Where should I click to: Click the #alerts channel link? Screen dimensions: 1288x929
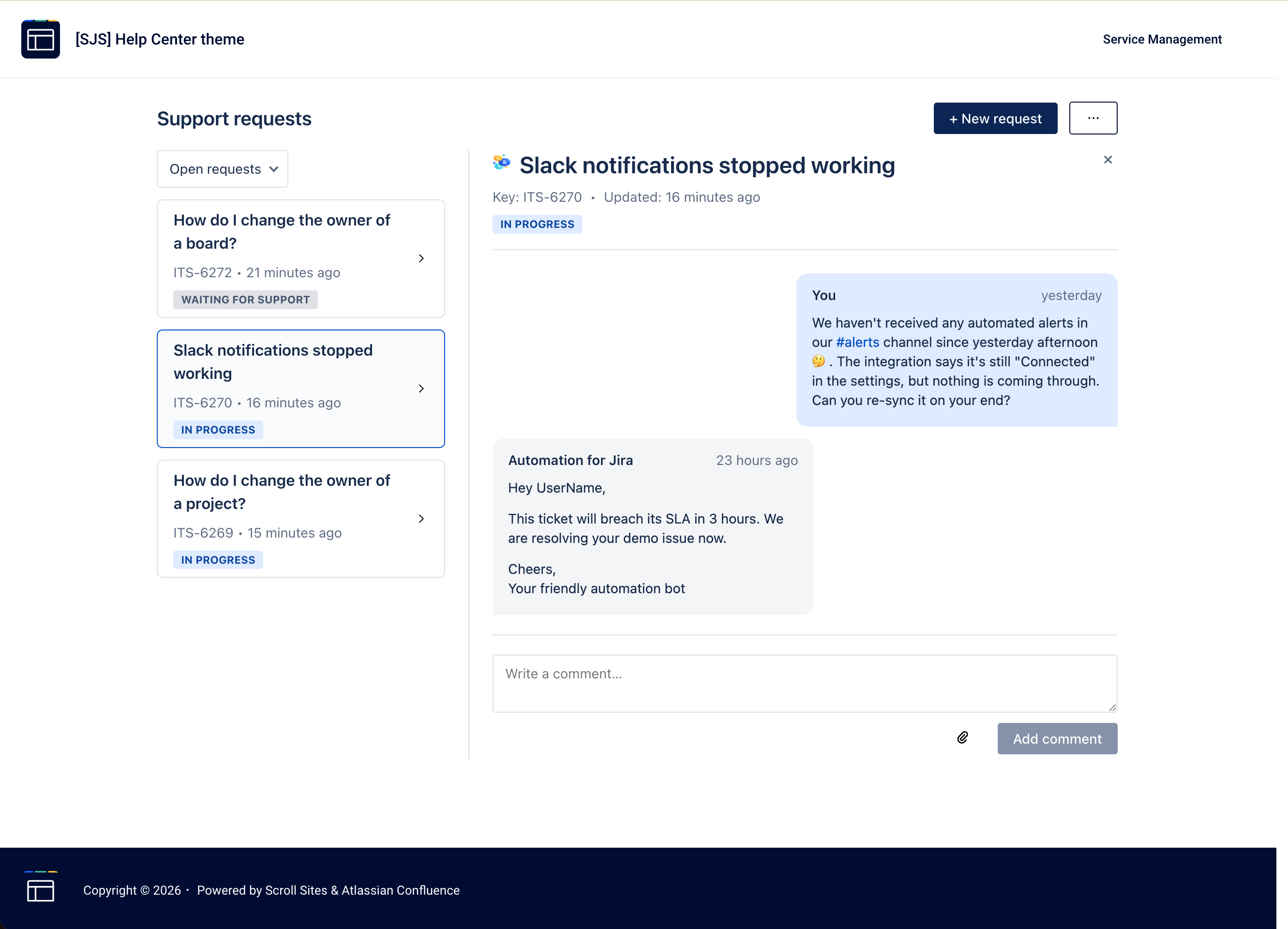pyautogui.click(x=857, y=342)
